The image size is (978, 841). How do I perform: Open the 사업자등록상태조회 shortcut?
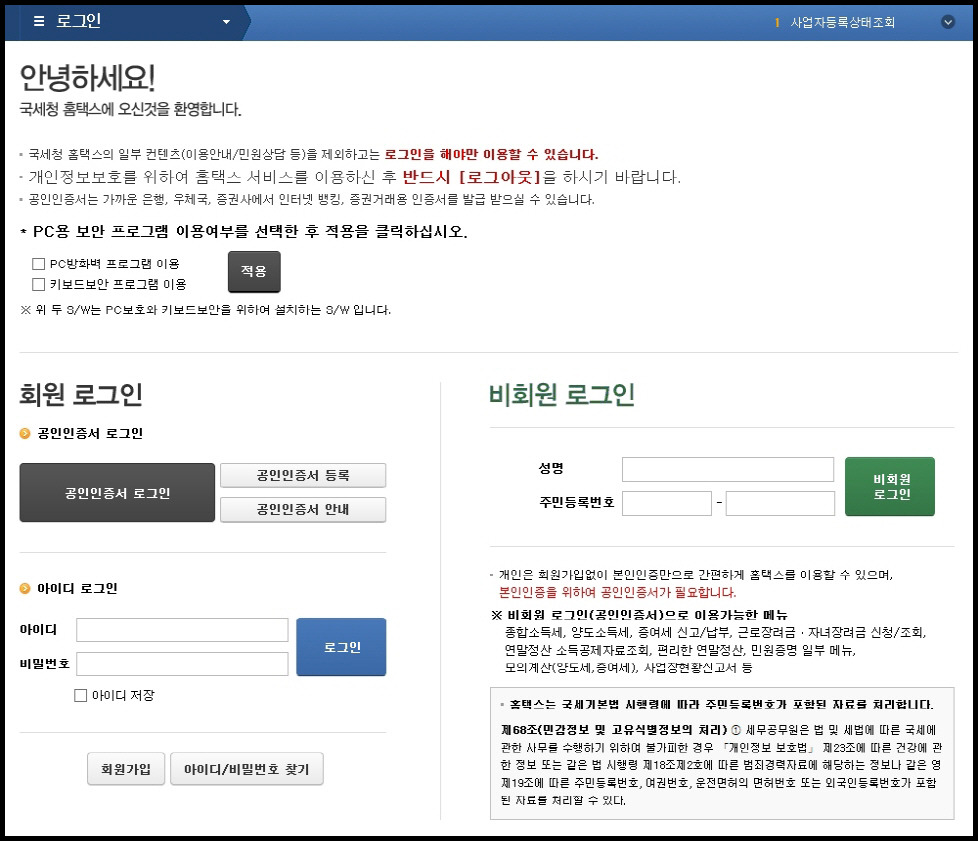click(842, 22)
